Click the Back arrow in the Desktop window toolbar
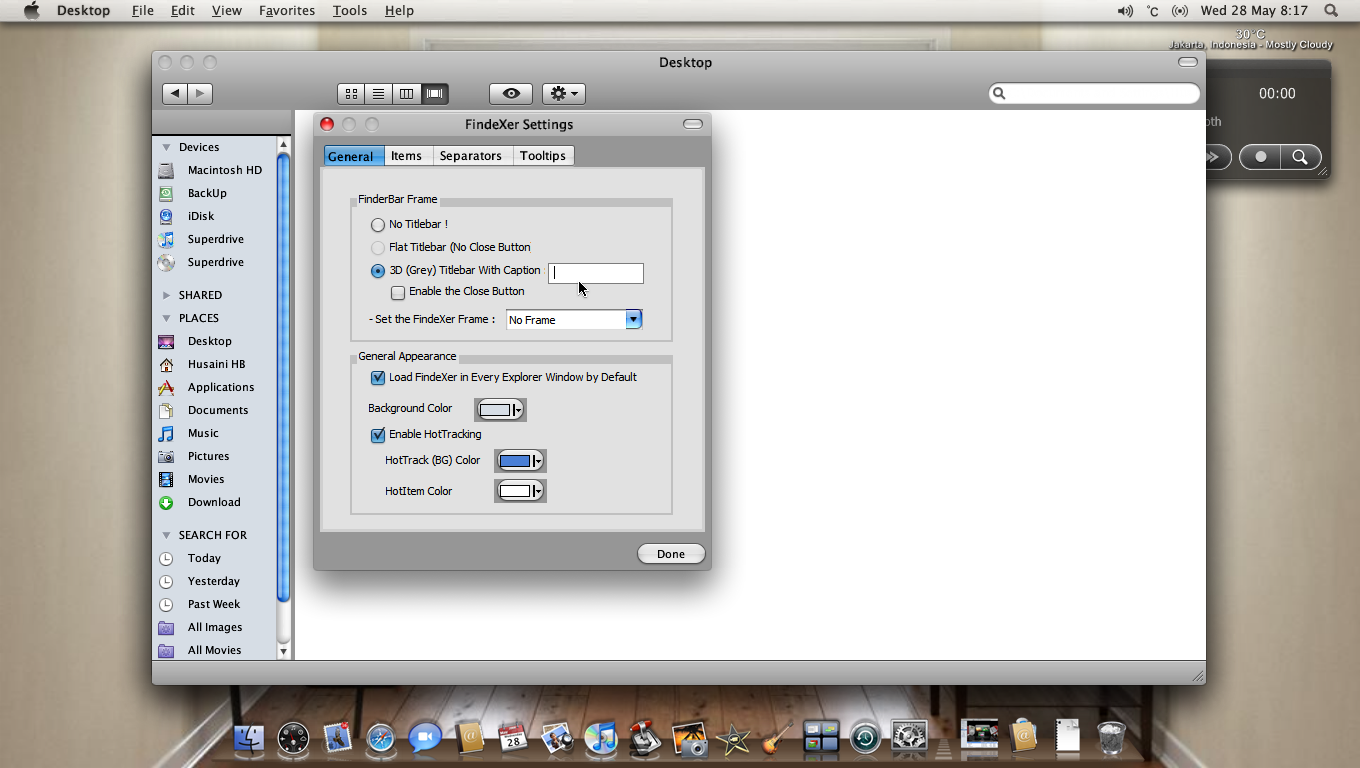The height and width of the screenshot is (768, 1360). coord(175,93)
